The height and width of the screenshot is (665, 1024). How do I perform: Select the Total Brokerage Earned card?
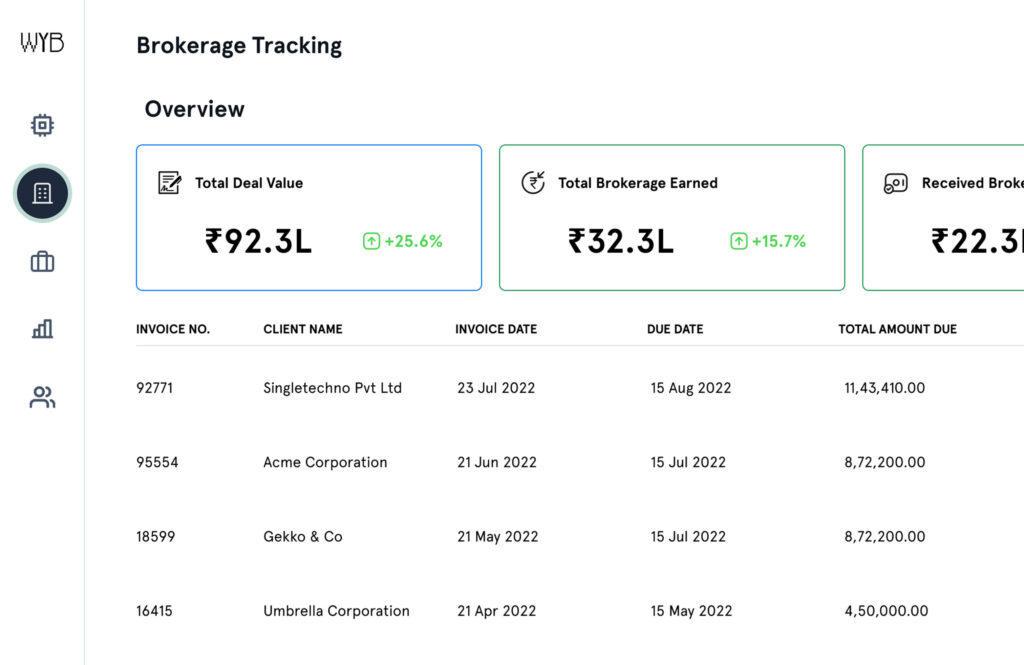(671, 217)
